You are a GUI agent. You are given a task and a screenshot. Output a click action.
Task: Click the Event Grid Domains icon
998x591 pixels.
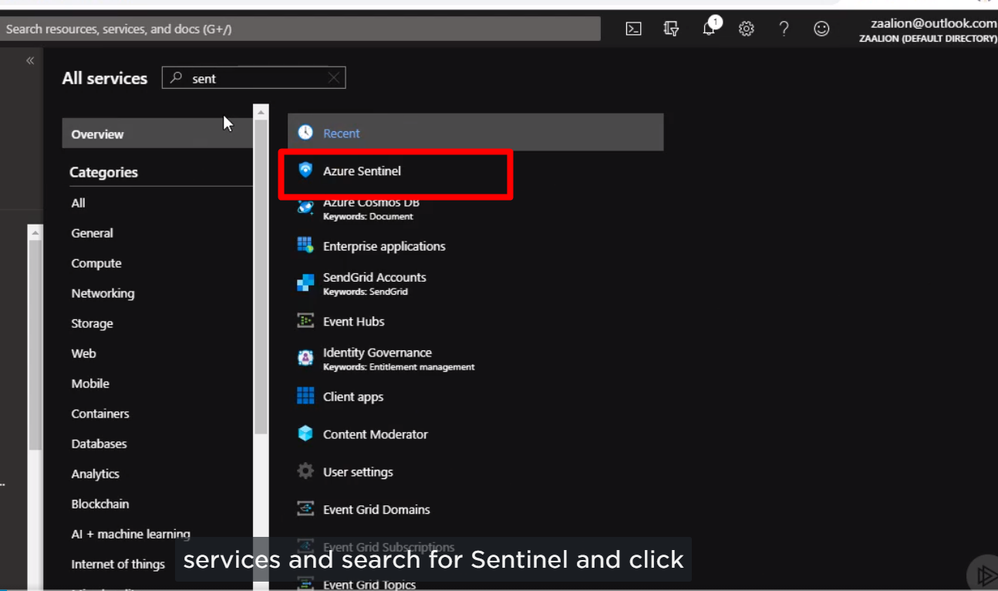[x=306, y=508]
